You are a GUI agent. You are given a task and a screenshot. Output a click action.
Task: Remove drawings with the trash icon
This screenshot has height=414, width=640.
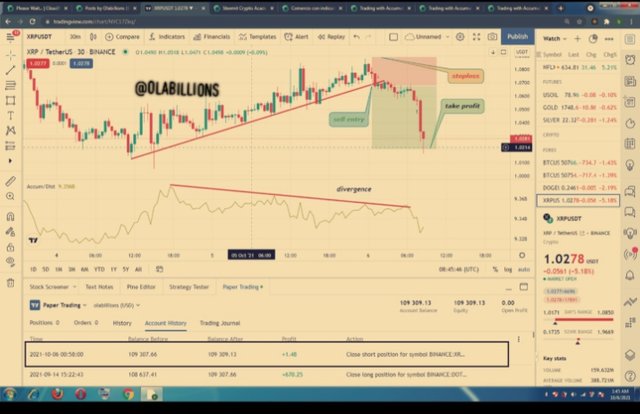(x=11, y=283)
